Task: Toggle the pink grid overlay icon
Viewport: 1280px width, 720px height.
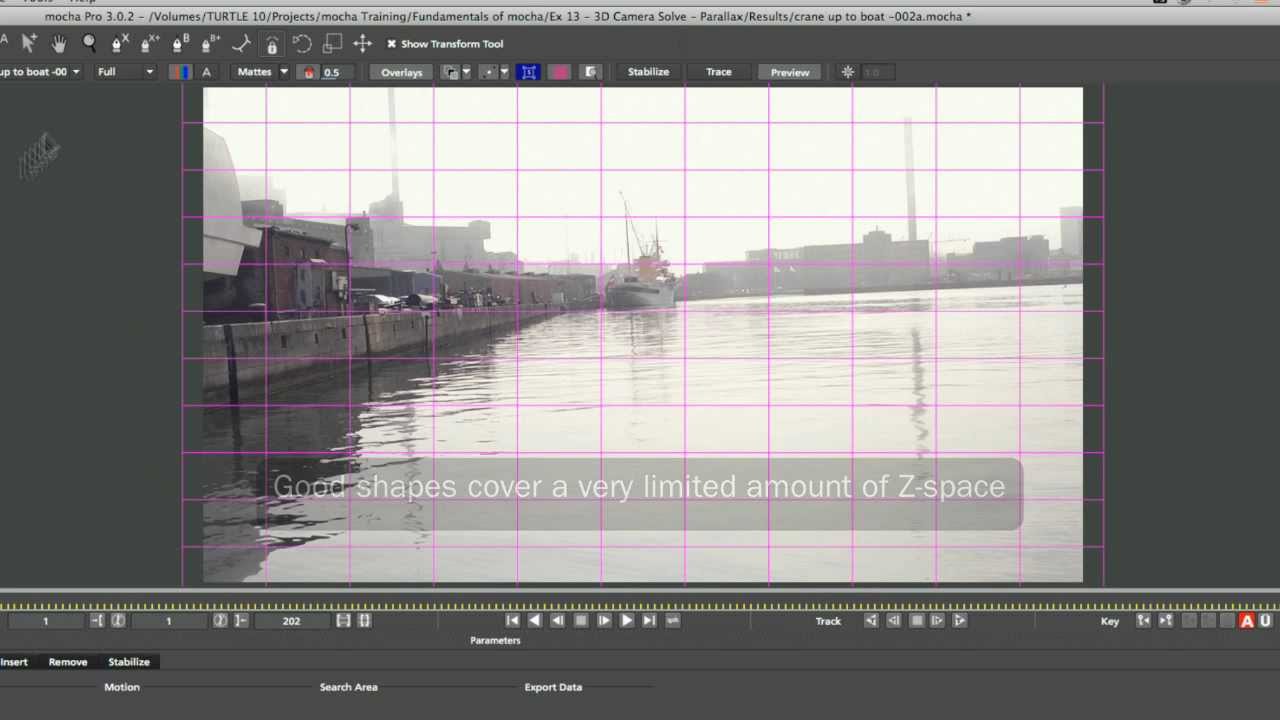Action: pos(560,72)
